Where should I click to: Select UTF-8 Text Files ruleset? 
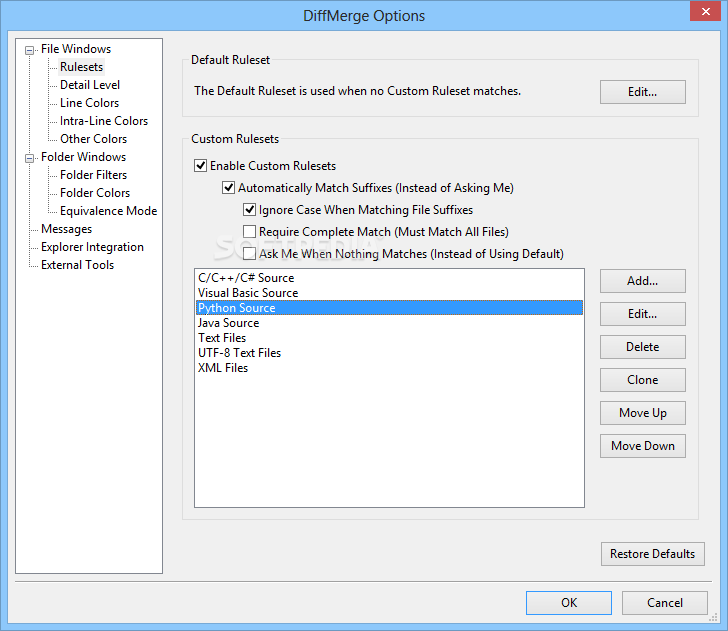click(x=389, y=353)
